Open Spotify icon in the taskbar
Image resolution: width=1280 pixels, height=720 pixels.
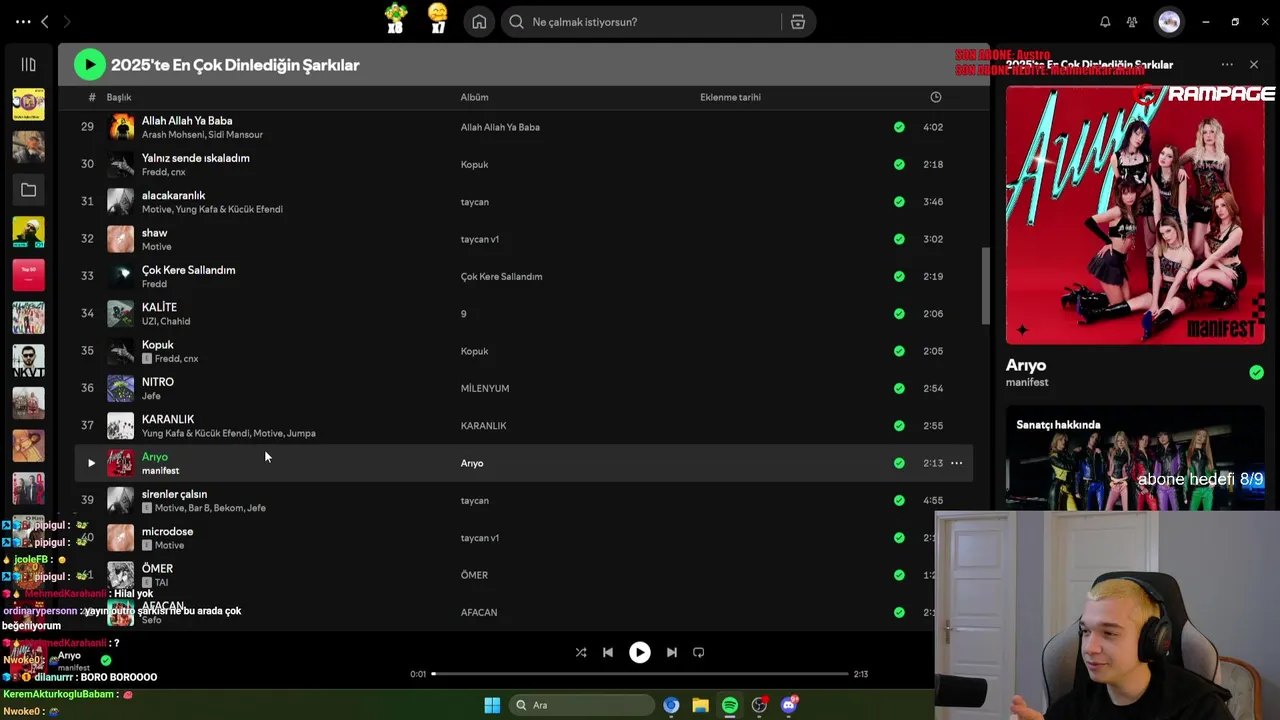click(x=730, y=705)
